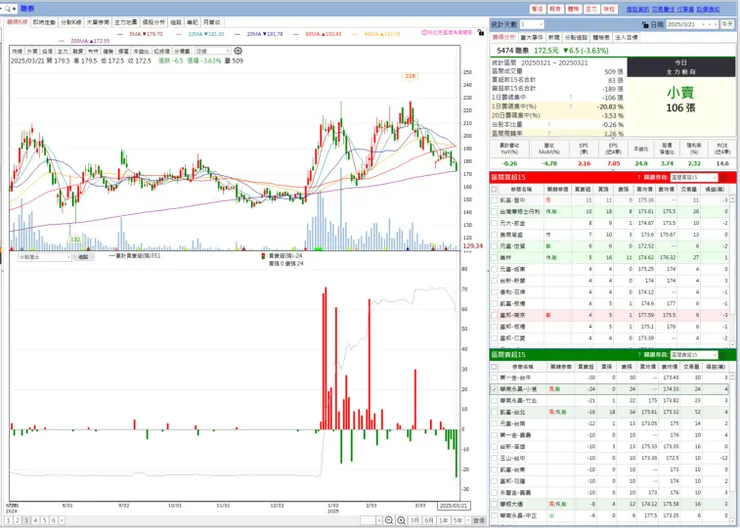Check the 台灣摩根士丹利 broker row checkbox
740x528 pixels.
pos(494,212)
